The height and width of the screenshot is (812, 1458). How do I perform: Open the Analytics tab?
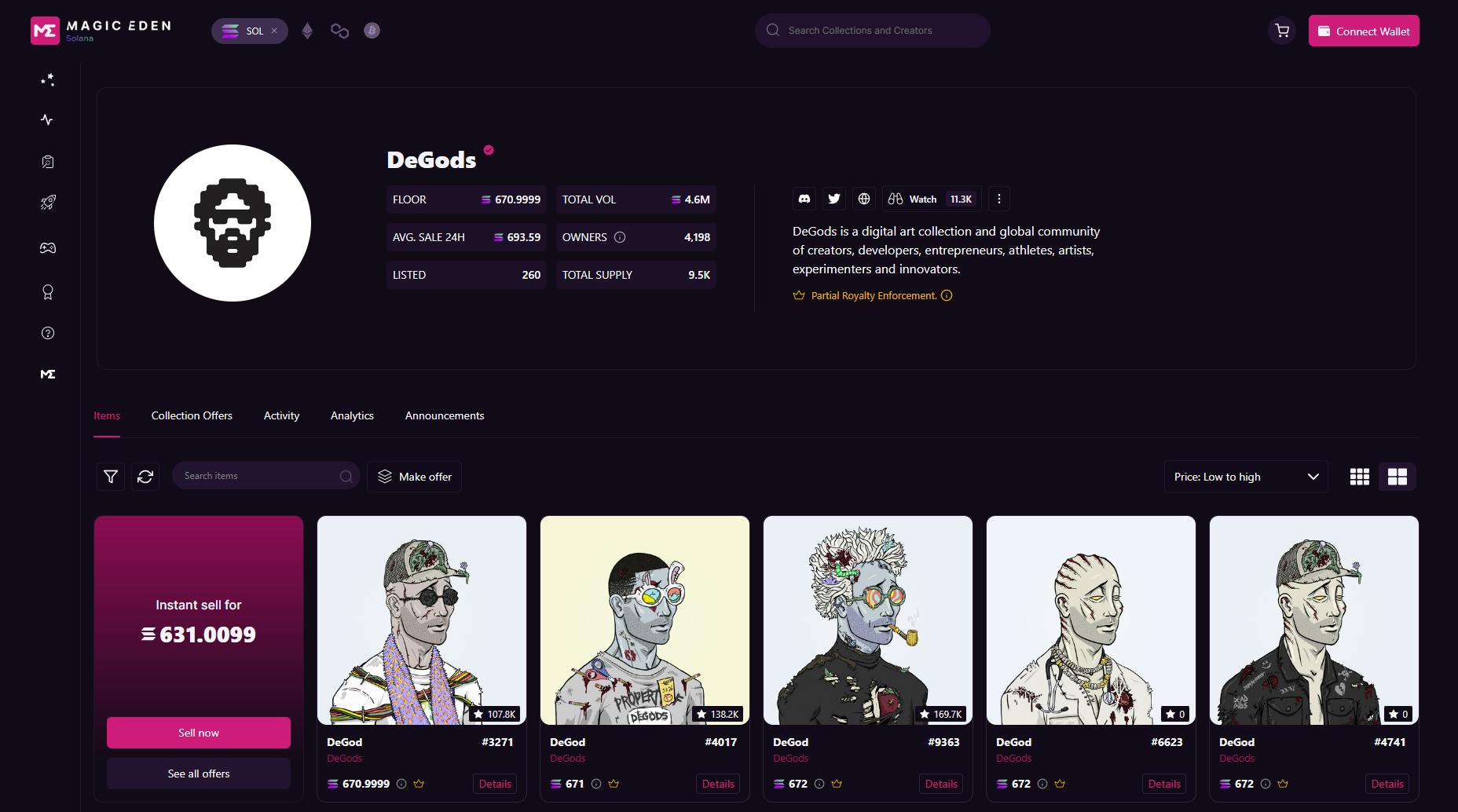[x=352, y=415]
